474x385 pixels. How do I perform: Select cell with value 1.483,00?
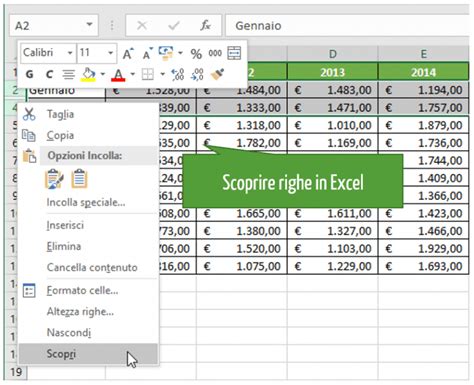333,90
